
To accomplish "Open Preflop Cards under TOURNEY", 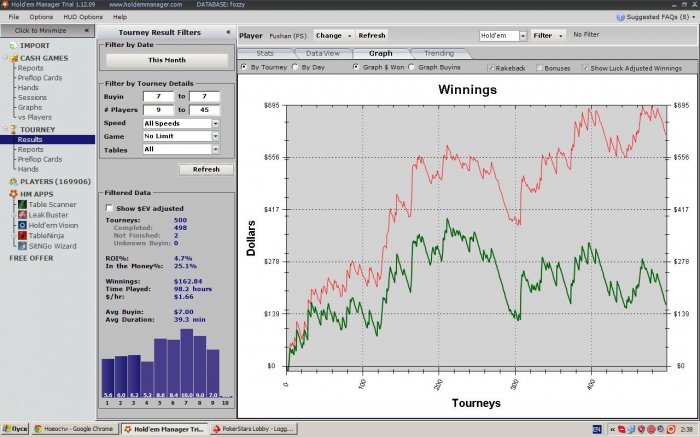I will coord(40,159).
